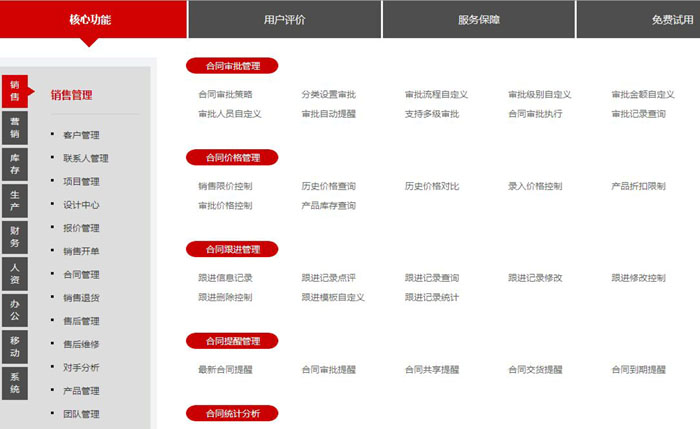Click 报价管理 in the sidebar list
The width and height of the screenshot is (700, 429).
[x=81, y=228]
